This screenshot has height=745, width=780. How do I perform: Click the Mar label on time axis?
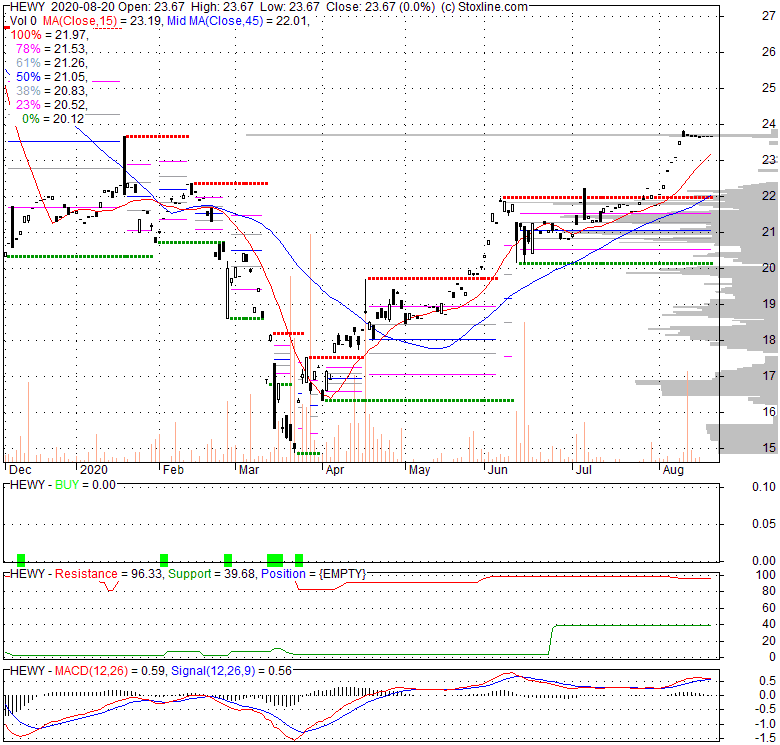(x=249, y=470)
